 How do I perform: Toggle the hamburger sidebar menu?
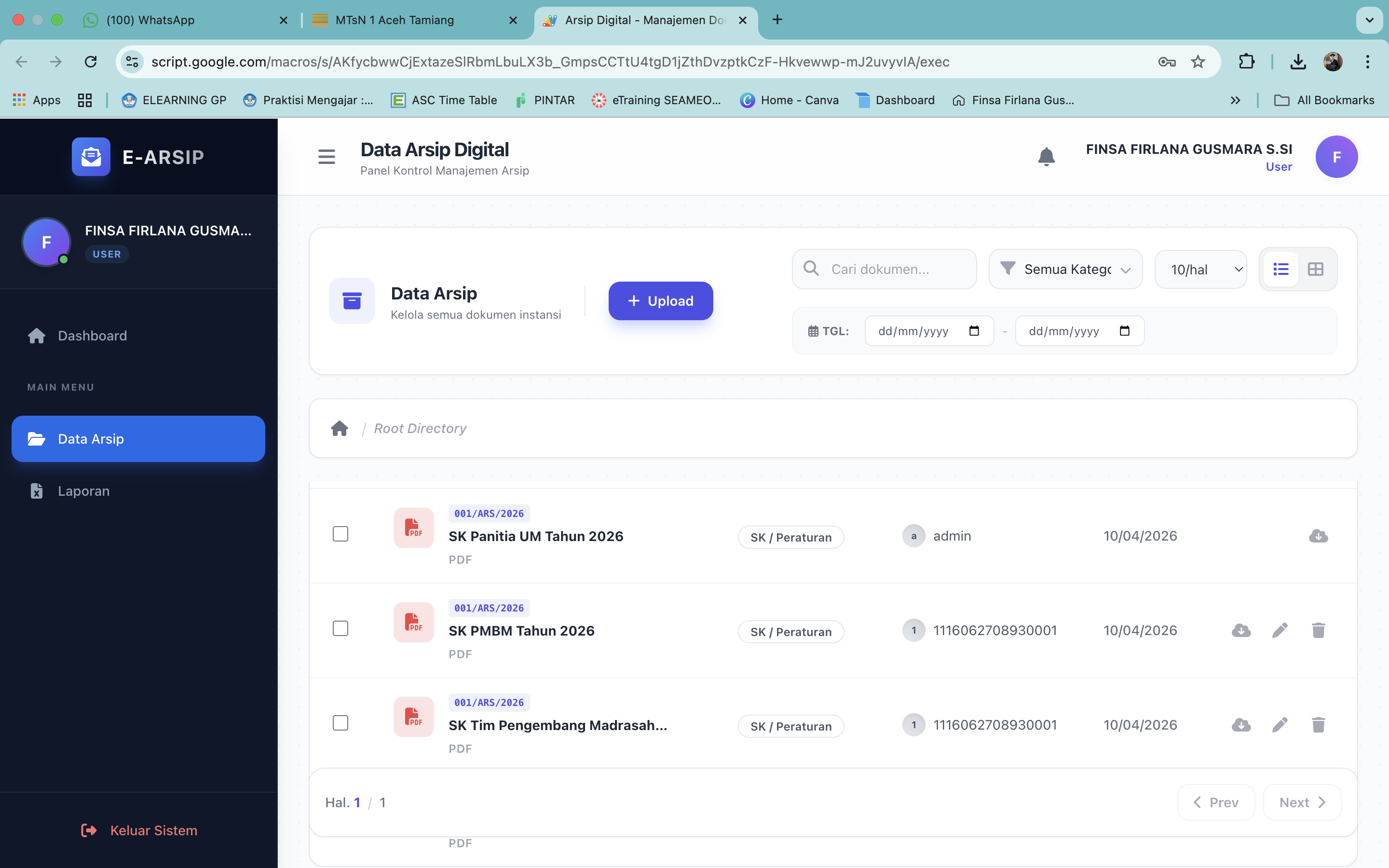click(327, 156)
